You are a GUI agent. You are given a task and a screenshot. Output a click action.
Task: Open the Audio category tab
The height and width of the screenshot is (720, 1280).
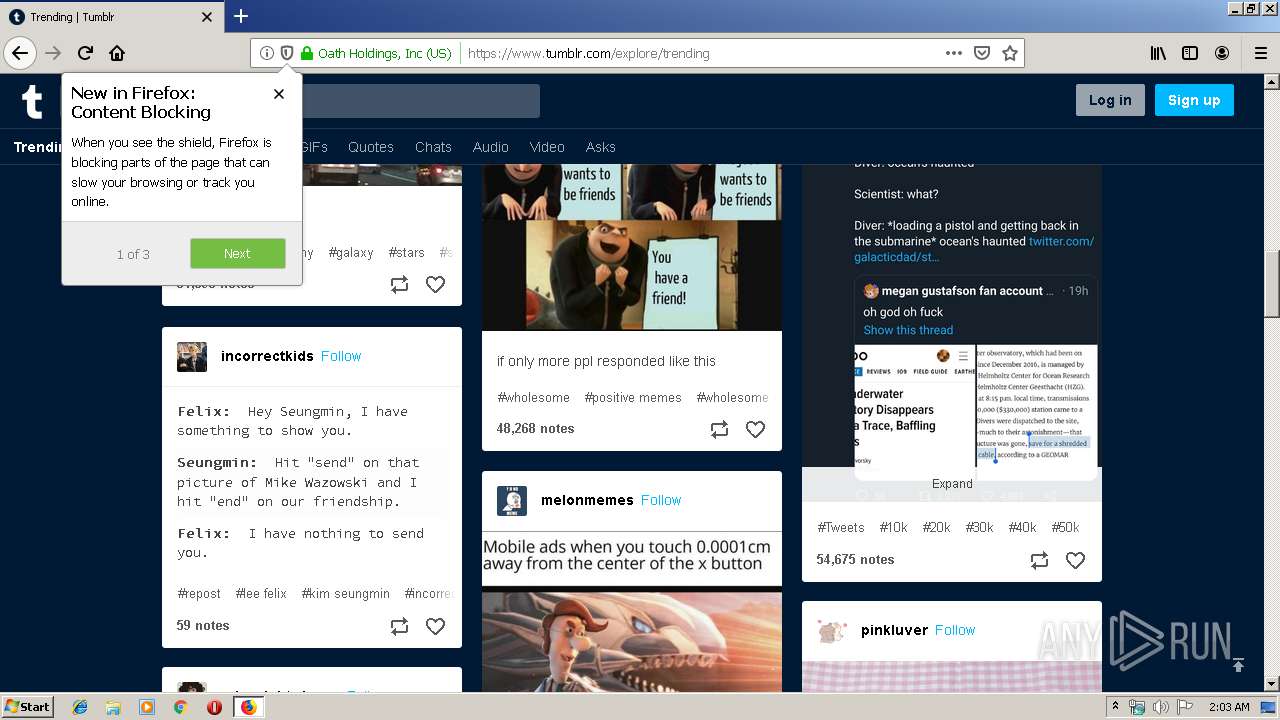click(491, 147)
